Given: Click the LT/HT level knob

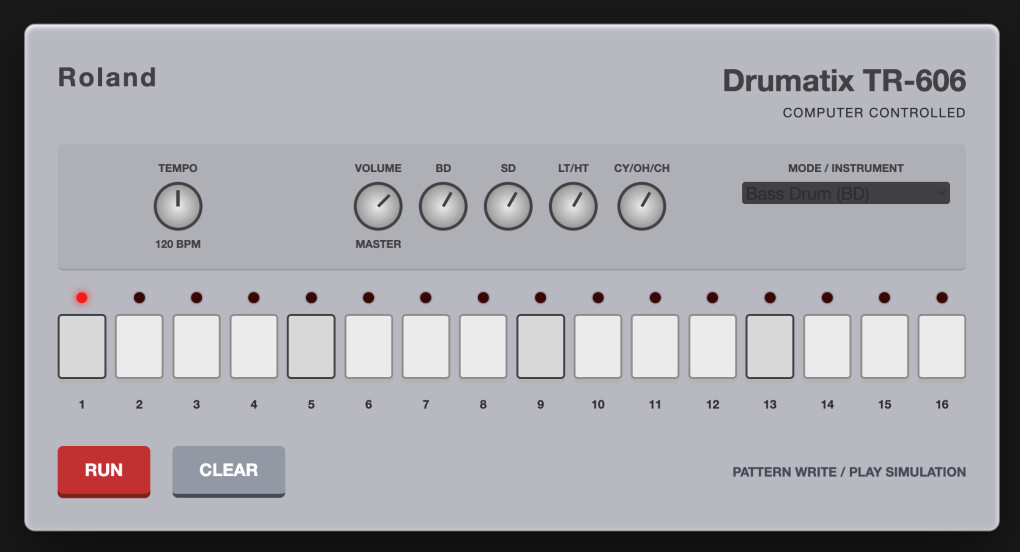Looking at the screenshot, I should point(573,206).
